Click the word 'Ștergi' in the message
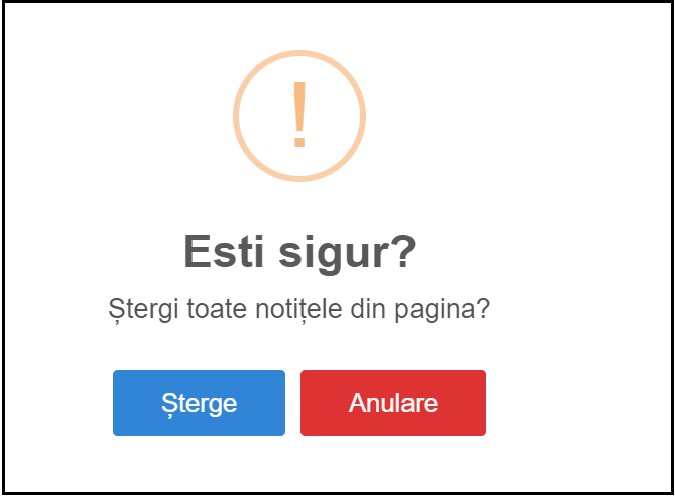 tap(143, 310)
